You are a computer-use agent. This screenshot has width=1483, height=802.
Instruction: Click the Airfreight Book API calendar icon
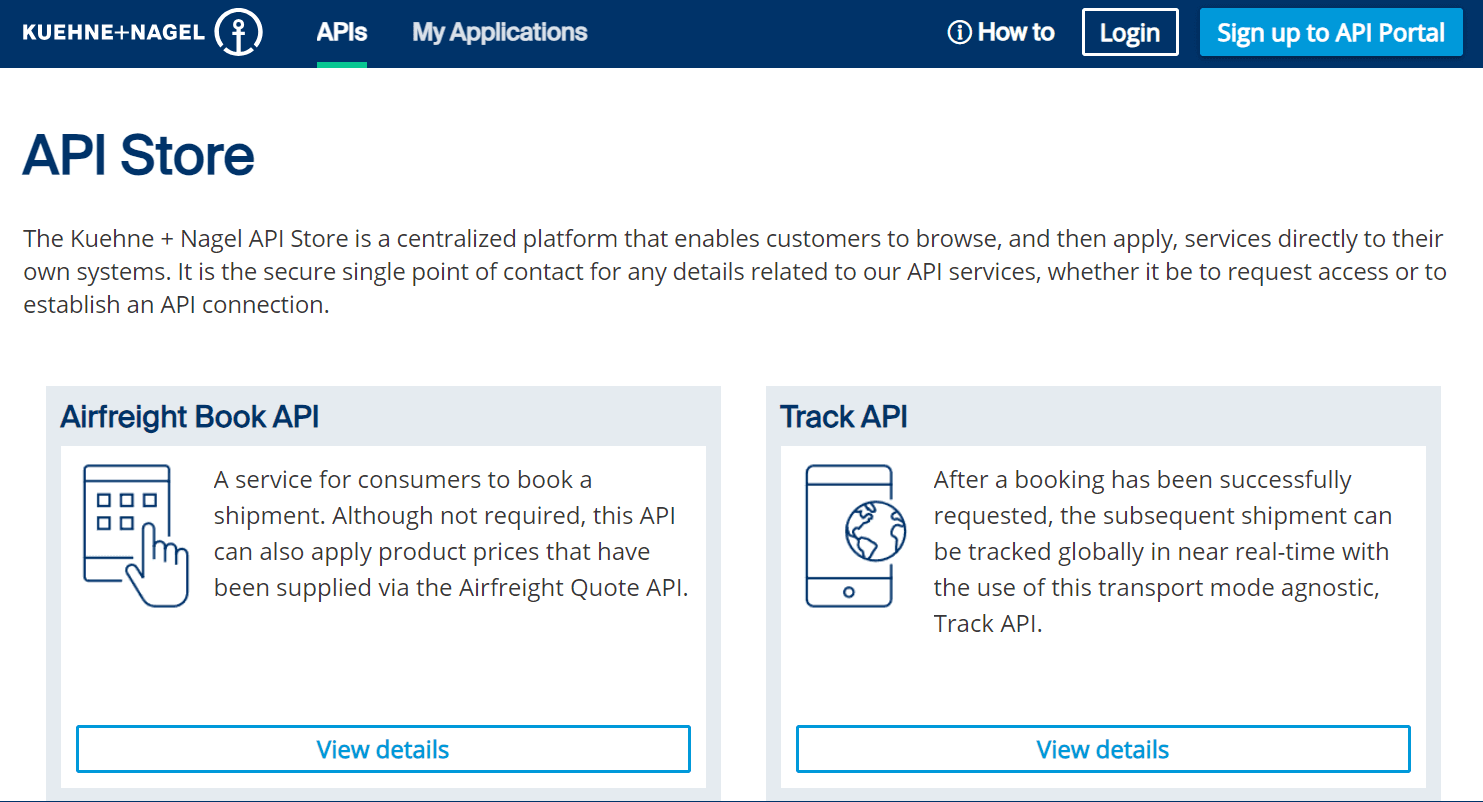click(136, 536)
